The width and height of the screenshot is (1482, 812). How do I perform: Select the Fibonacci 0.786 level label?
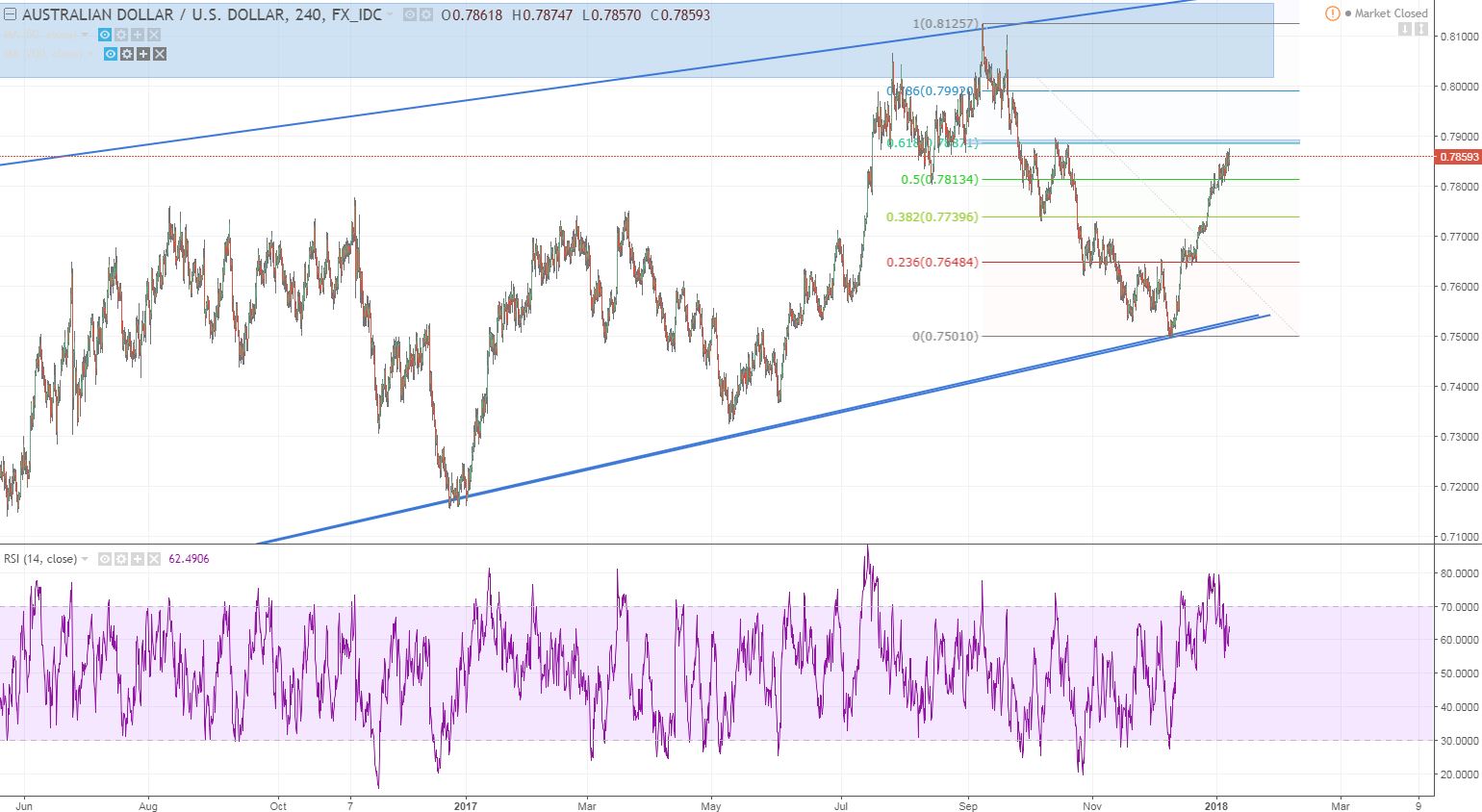pos(933,91)
